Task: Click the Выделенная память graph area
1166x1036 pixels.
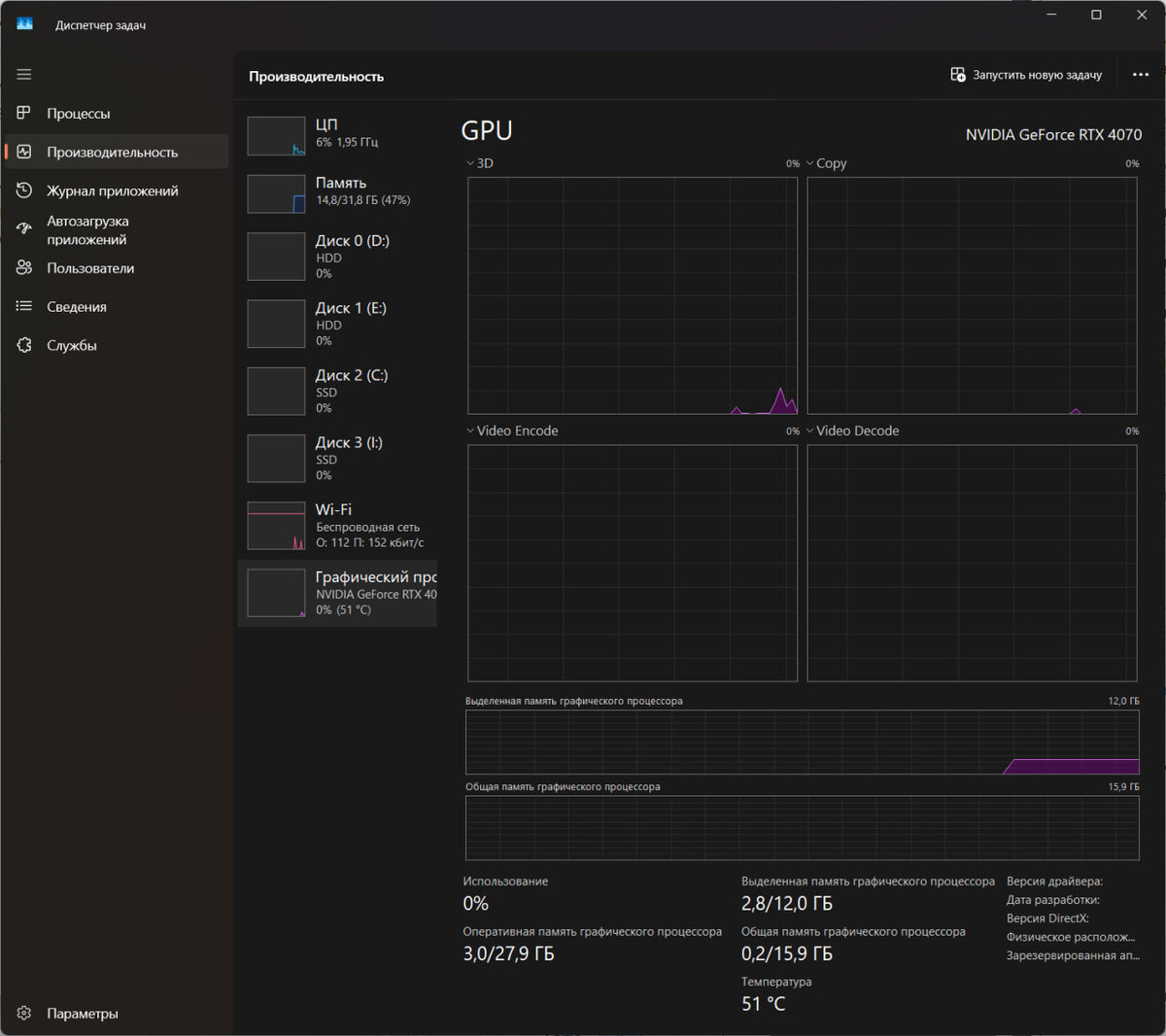Action: pos(803,742)
